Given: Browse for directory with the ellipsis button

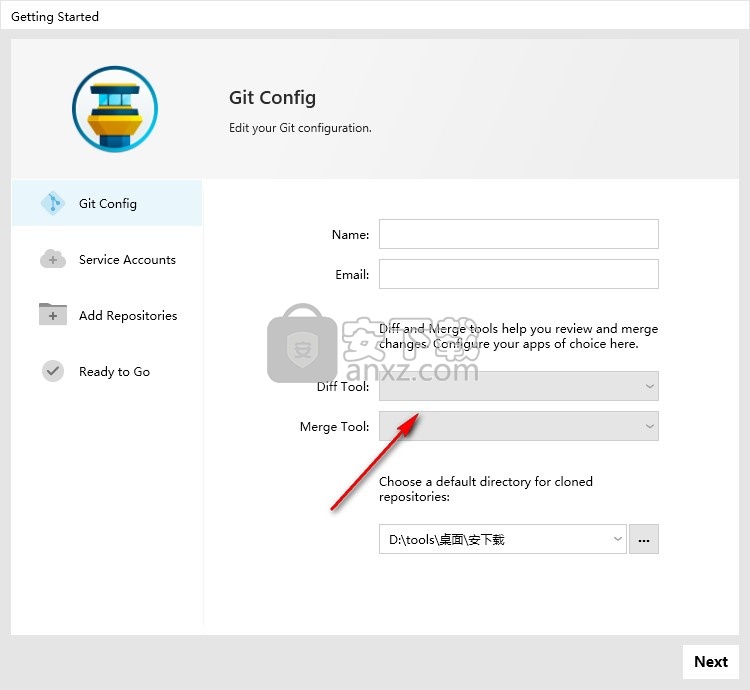Looking at the screenshot, I should tap(644, 539).
